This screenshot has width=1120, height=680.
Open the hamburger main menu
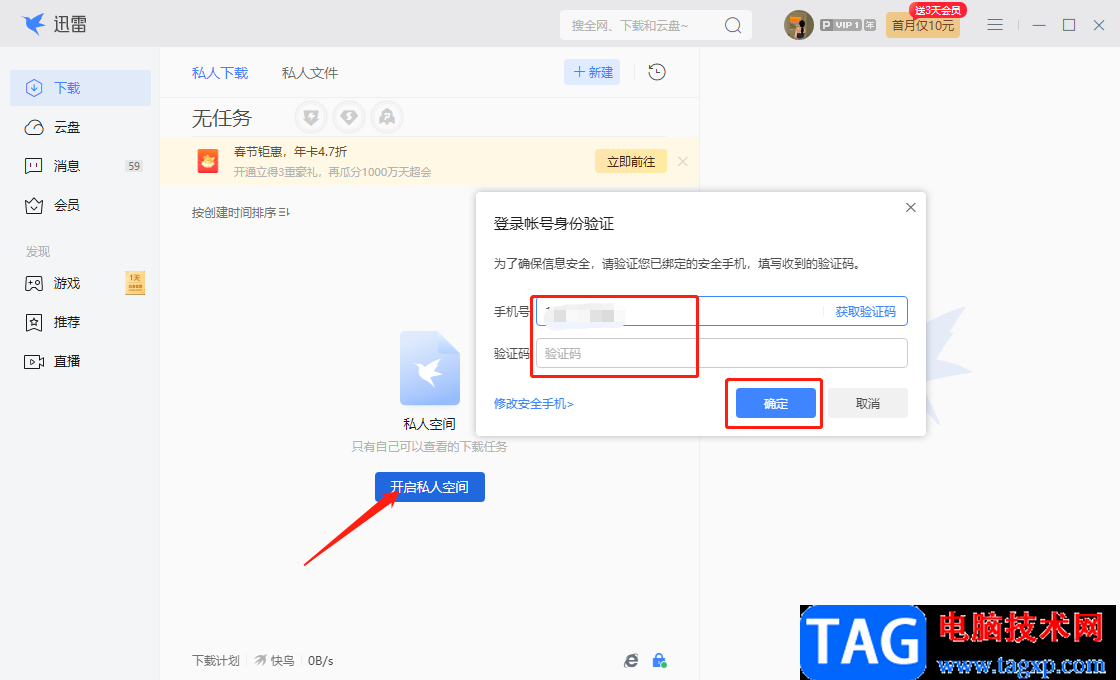tap(995, 25)
